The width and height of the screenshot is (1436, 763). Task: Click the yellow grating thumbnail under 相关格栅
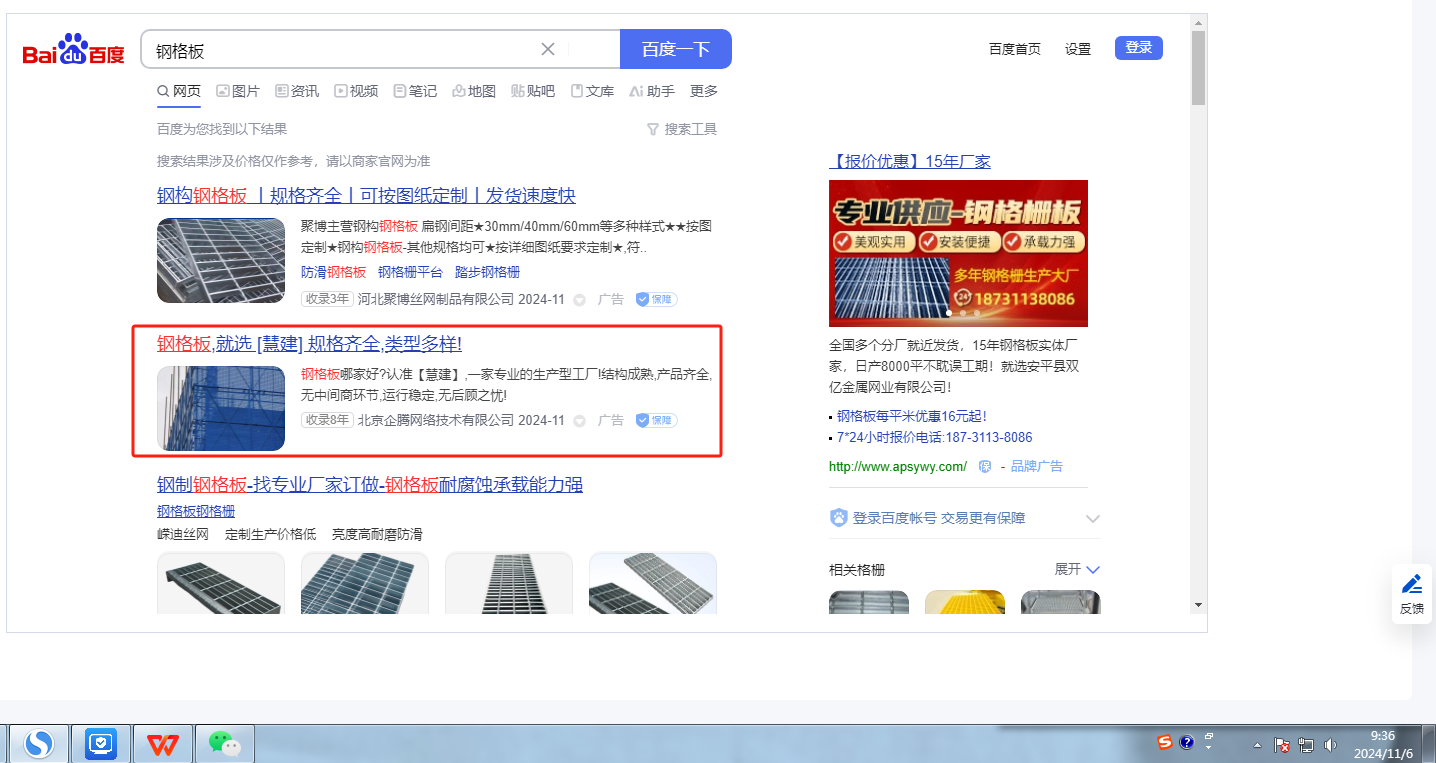pyautogui.click(x=965, y=602)
